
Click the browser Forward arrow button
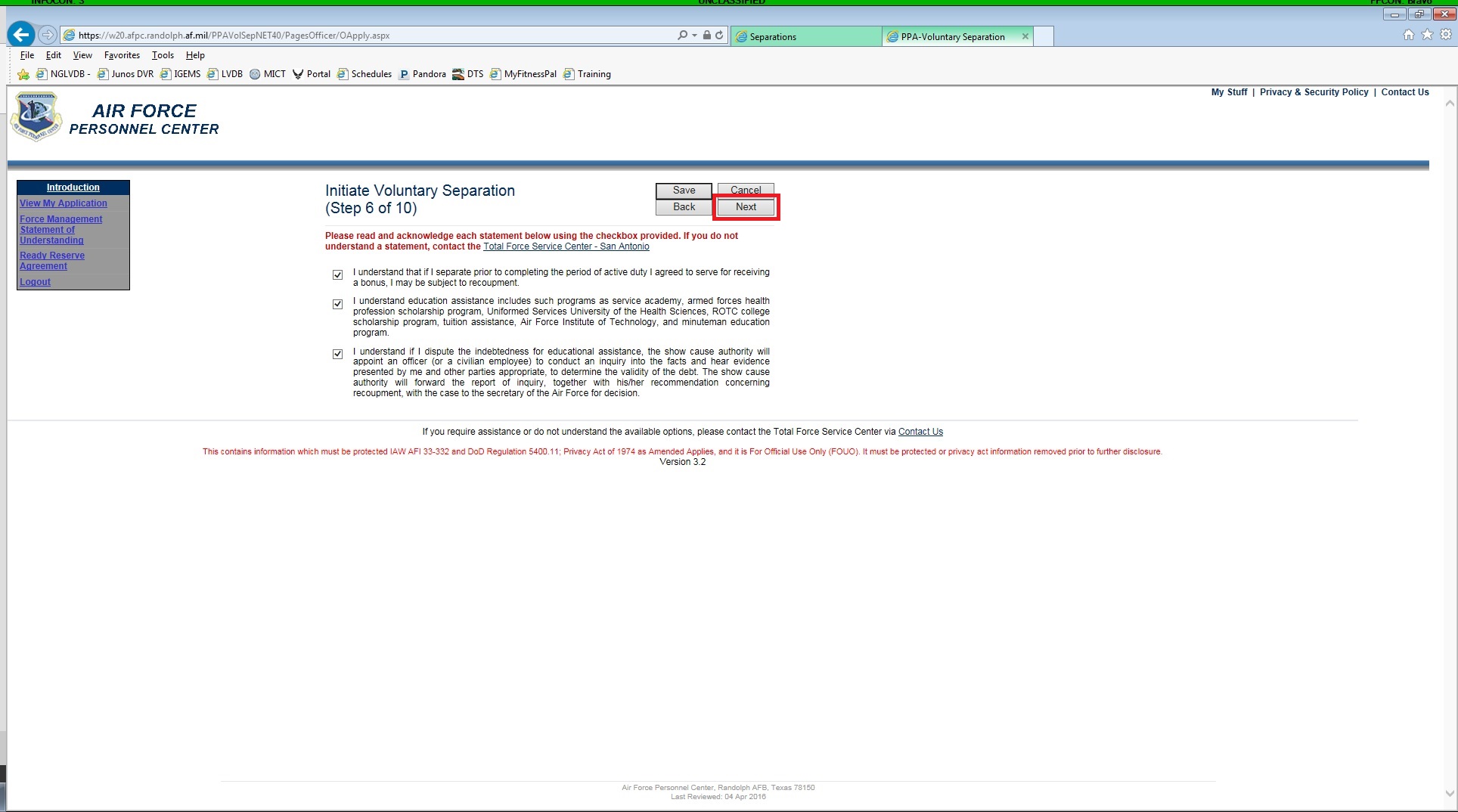tap(48, 35)
